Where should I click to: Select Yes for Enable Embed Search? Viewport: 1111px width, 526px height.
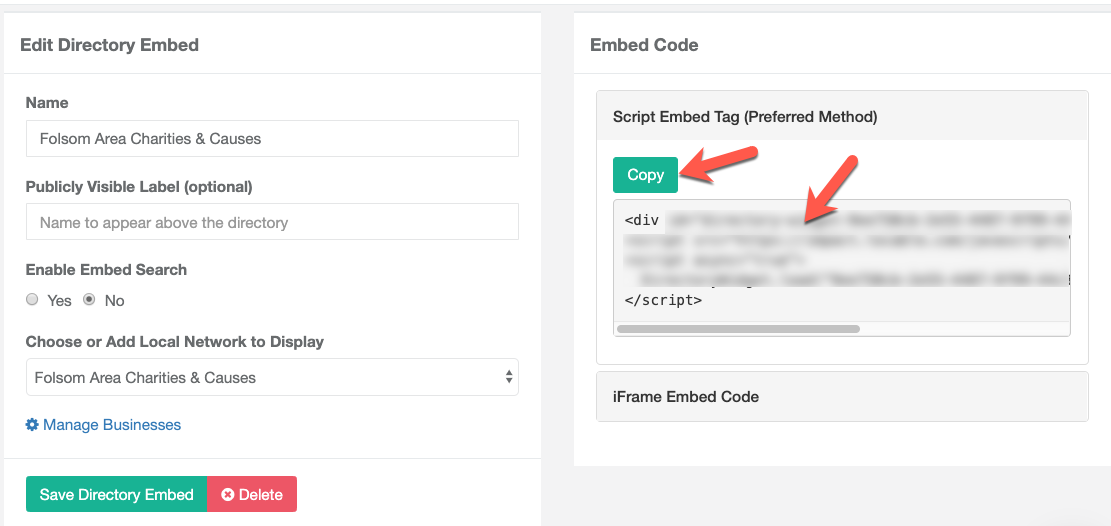point(32,300)
